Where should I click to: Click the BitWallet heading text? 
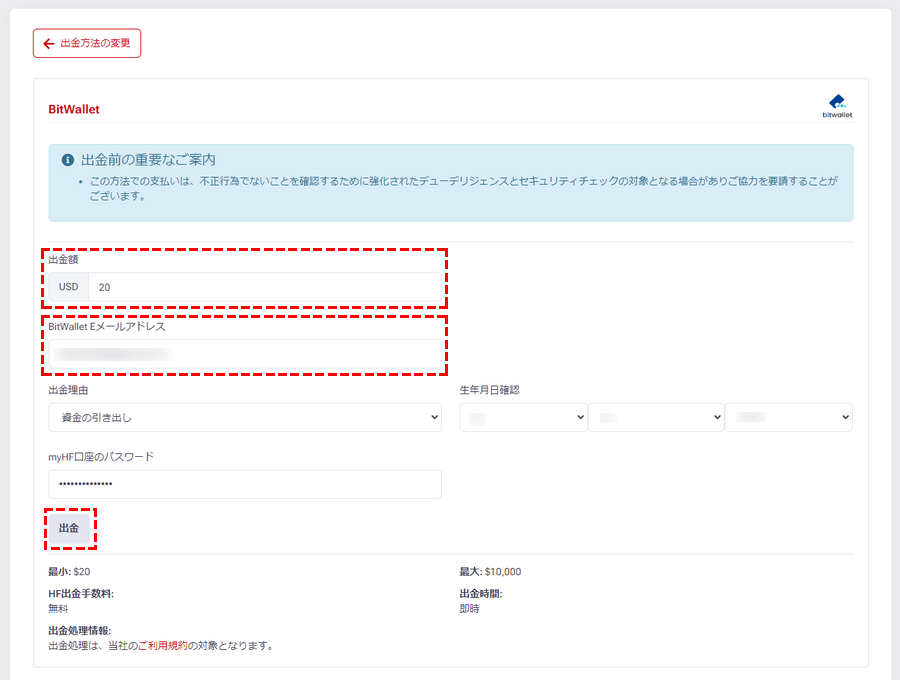73,109
